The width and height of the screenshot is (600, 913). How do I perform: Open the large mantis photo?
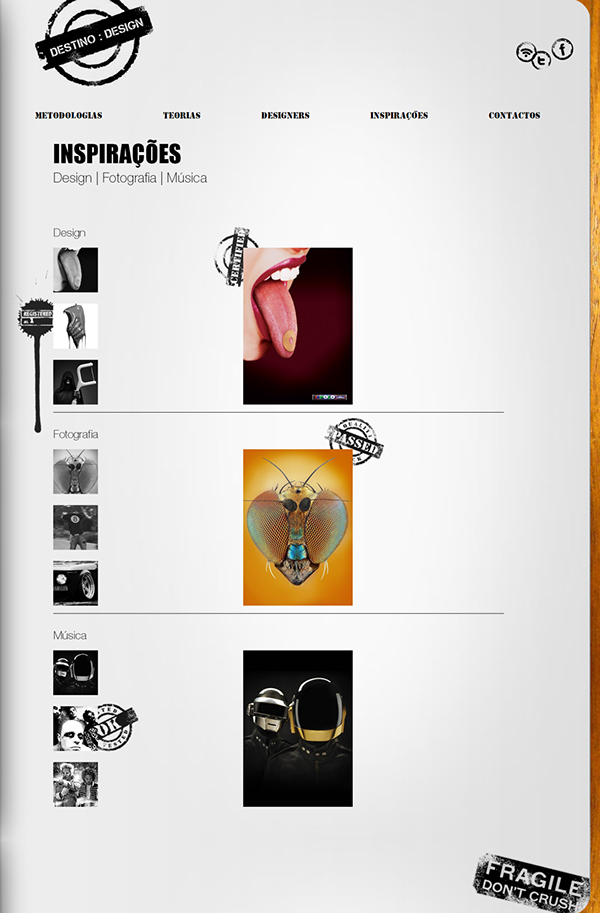point(298,527)
